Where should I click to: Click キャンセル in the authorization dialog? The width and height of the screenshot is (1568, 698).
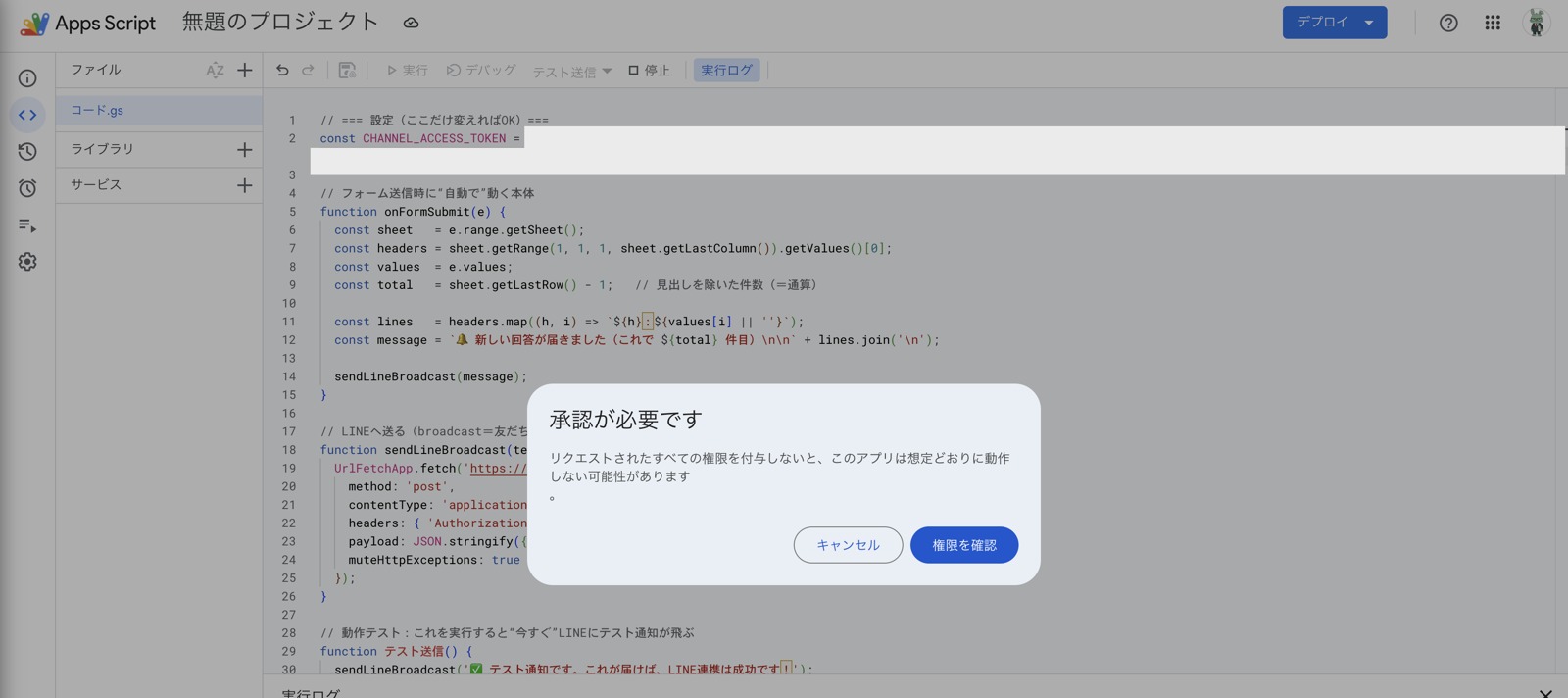(848, 545)
